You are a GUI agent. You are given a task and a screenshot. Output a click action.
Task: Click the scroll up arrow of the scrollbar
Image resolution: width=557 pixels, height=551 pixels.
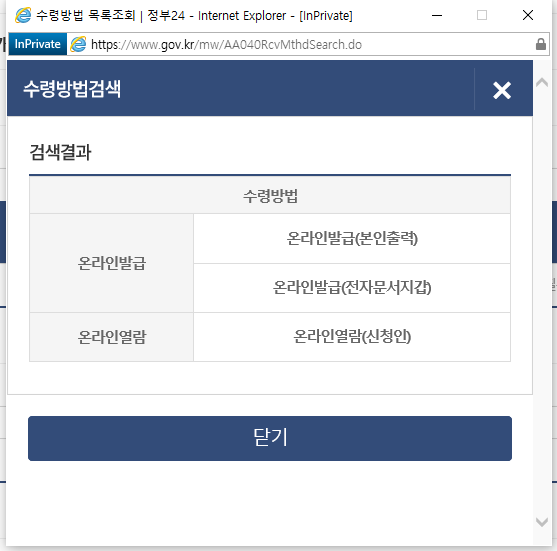pos(542,83)
